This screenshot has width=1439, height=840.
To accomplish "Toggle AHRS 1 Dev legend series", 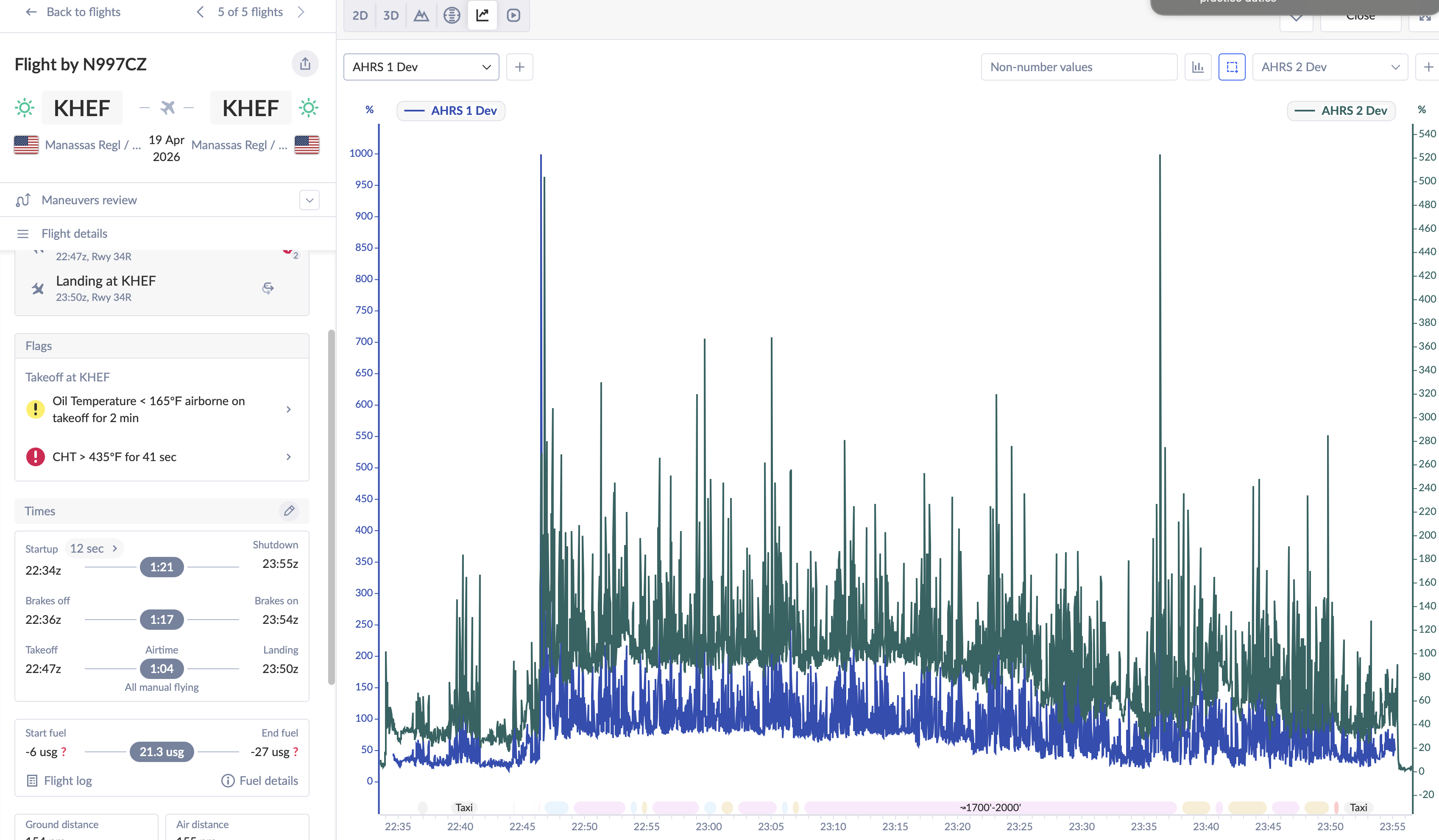I will [451, 111].
